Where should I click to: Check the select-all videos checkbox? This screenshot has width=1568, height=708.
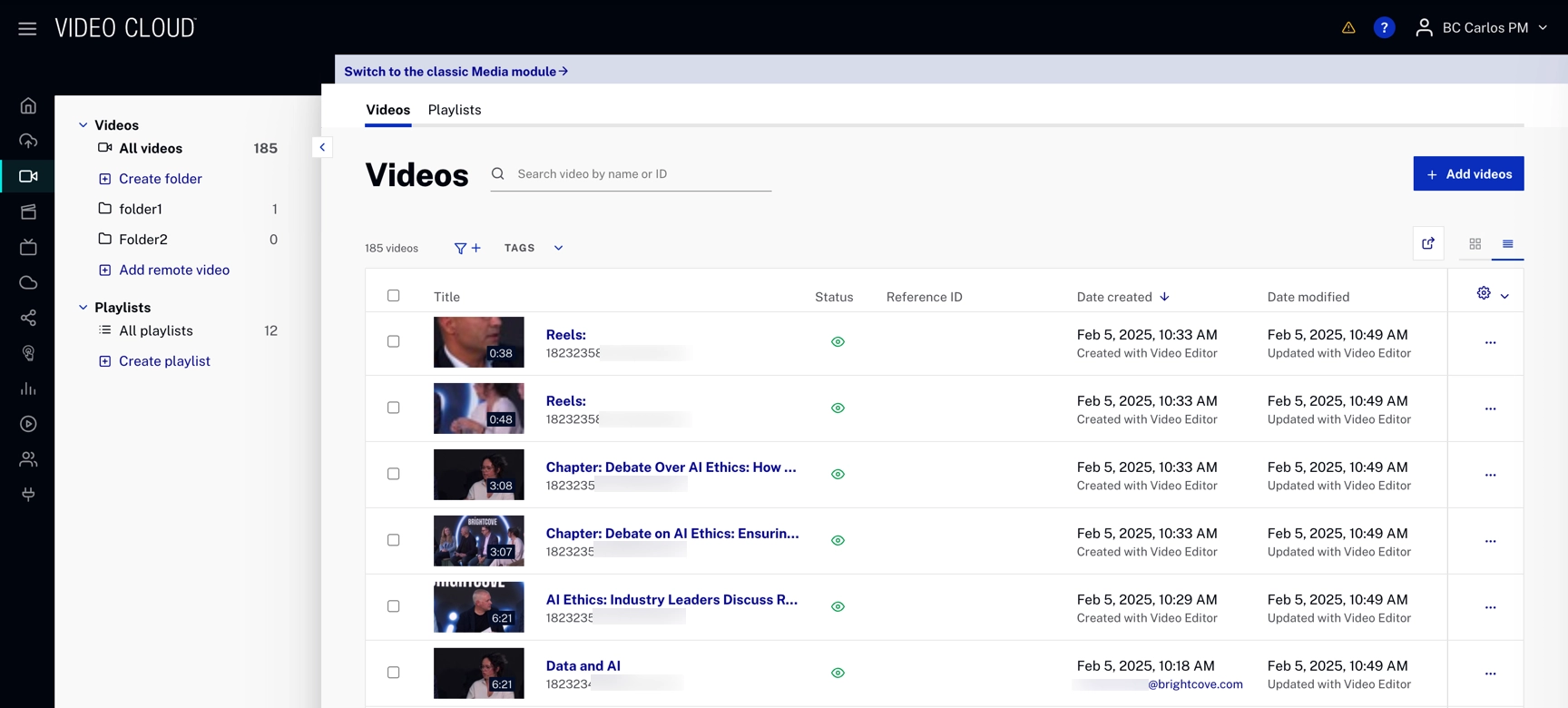click(393, 296)
